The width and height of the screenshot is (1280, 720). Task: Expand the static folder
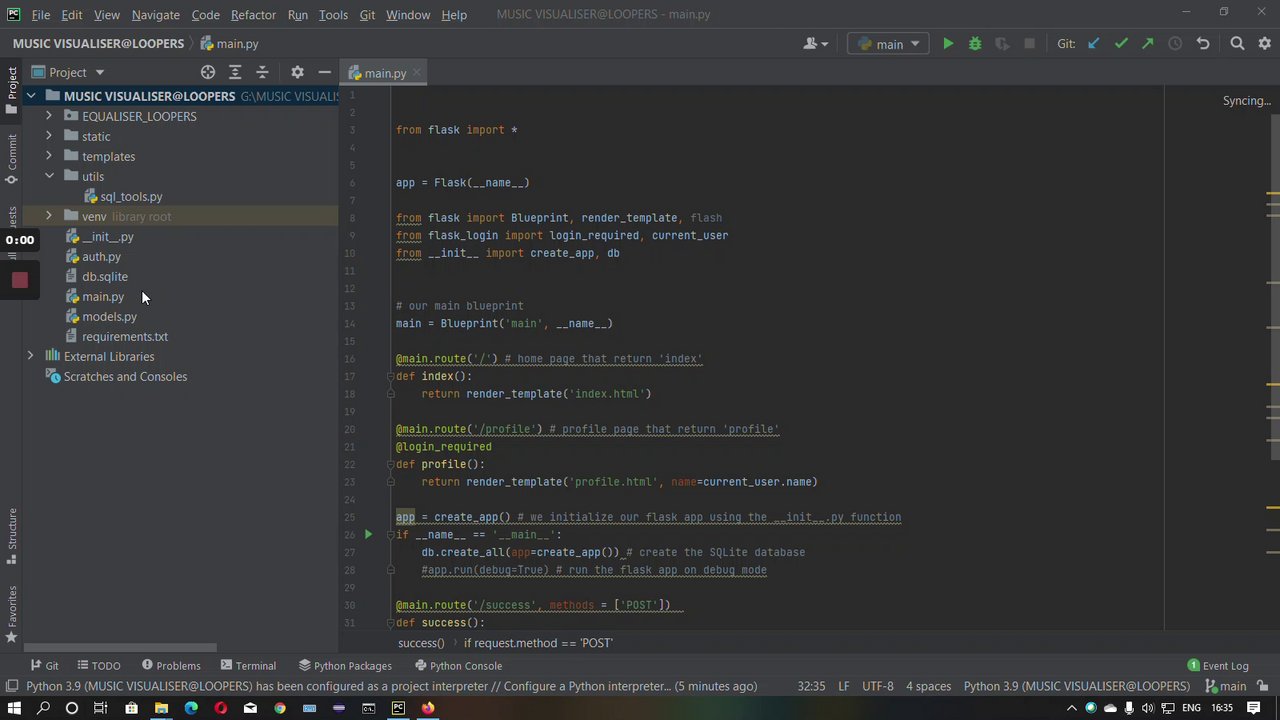[x=49, y=136]
